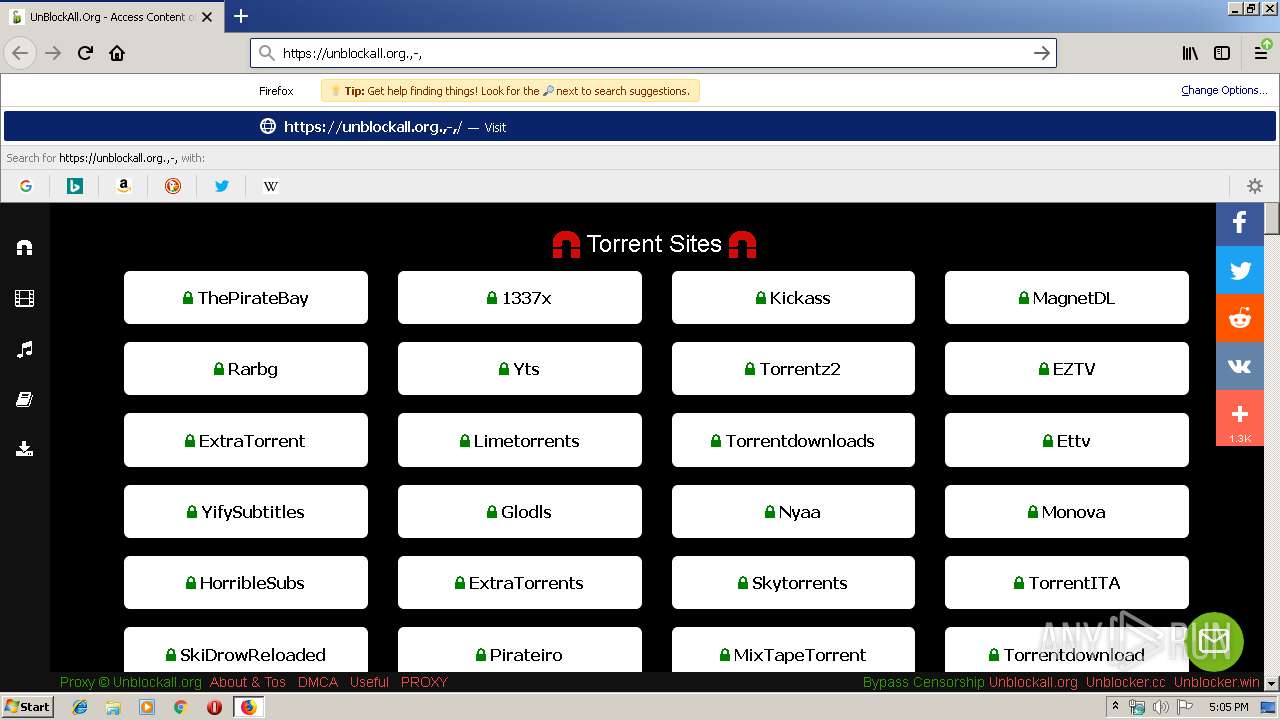Share page on Twitter
The height and width of the screenshot is (720, 1280).
(1240, 270)
